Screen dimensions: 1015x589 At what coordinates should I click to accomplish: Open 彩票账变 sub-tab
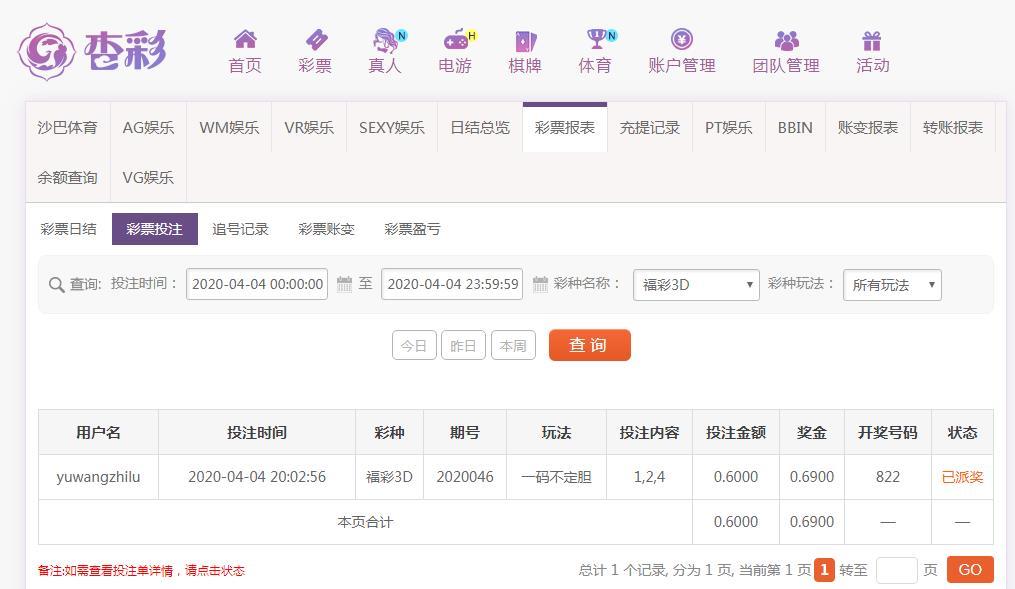[x=326, y=229]
